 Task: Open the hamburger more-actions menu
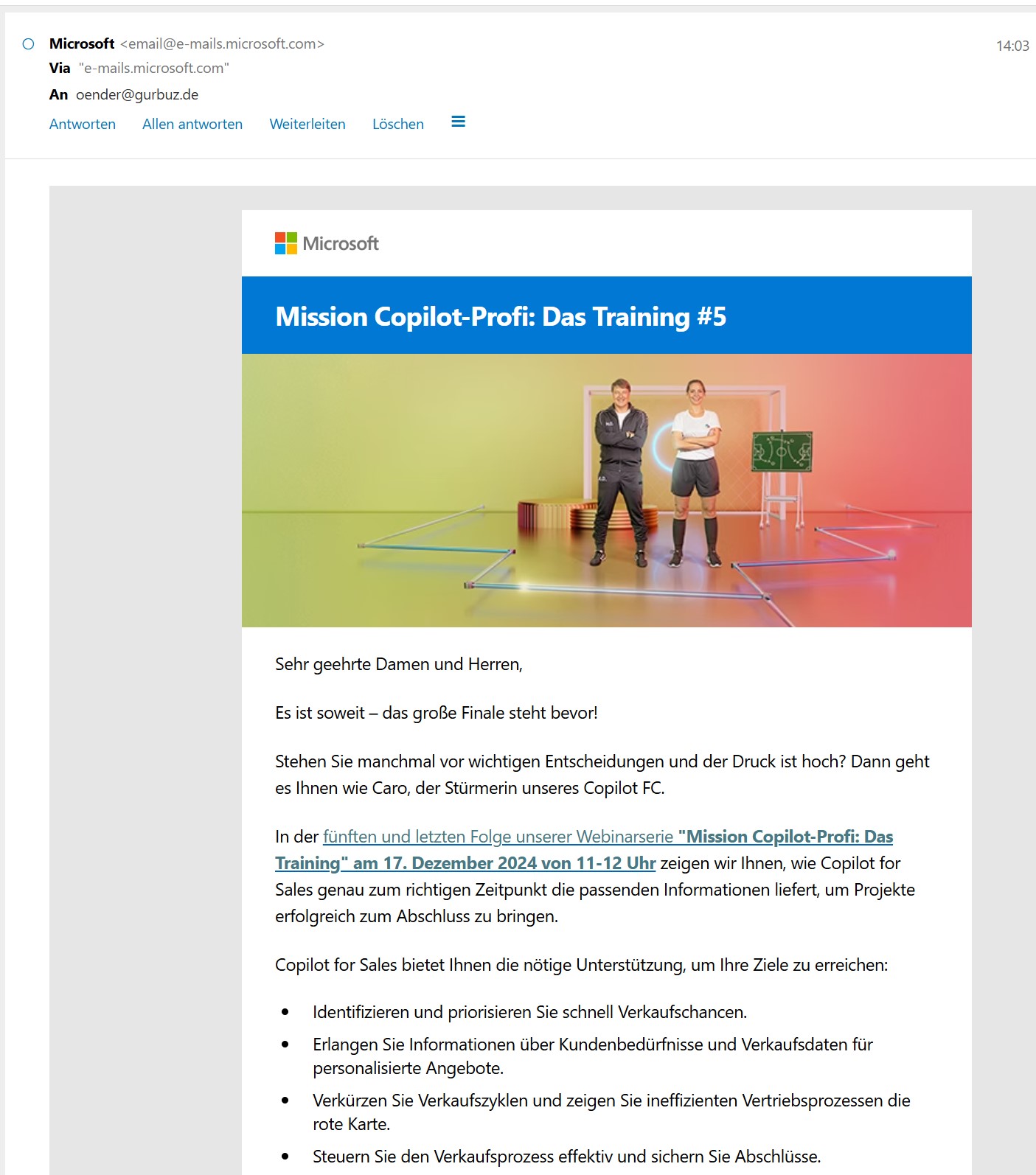pyautogui.click(x=458, y=122)
